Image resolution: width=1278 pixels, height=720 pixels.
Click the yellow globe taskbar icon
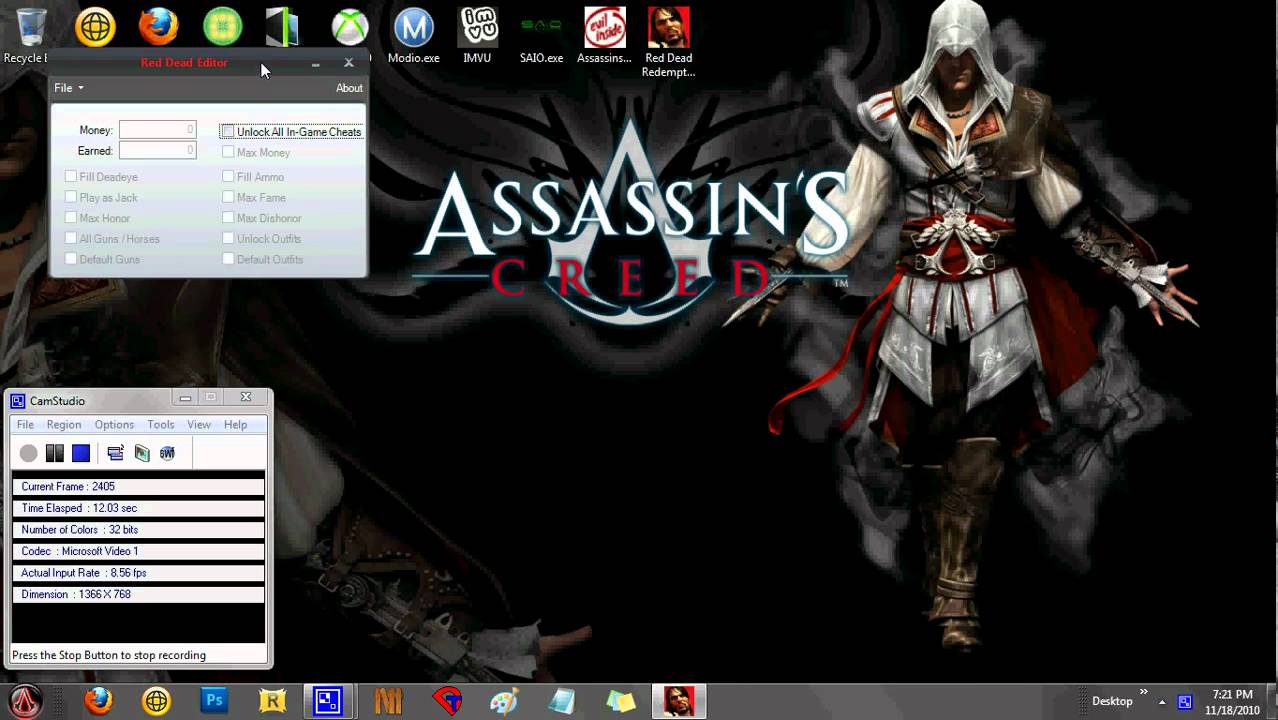tap(156, 701)
